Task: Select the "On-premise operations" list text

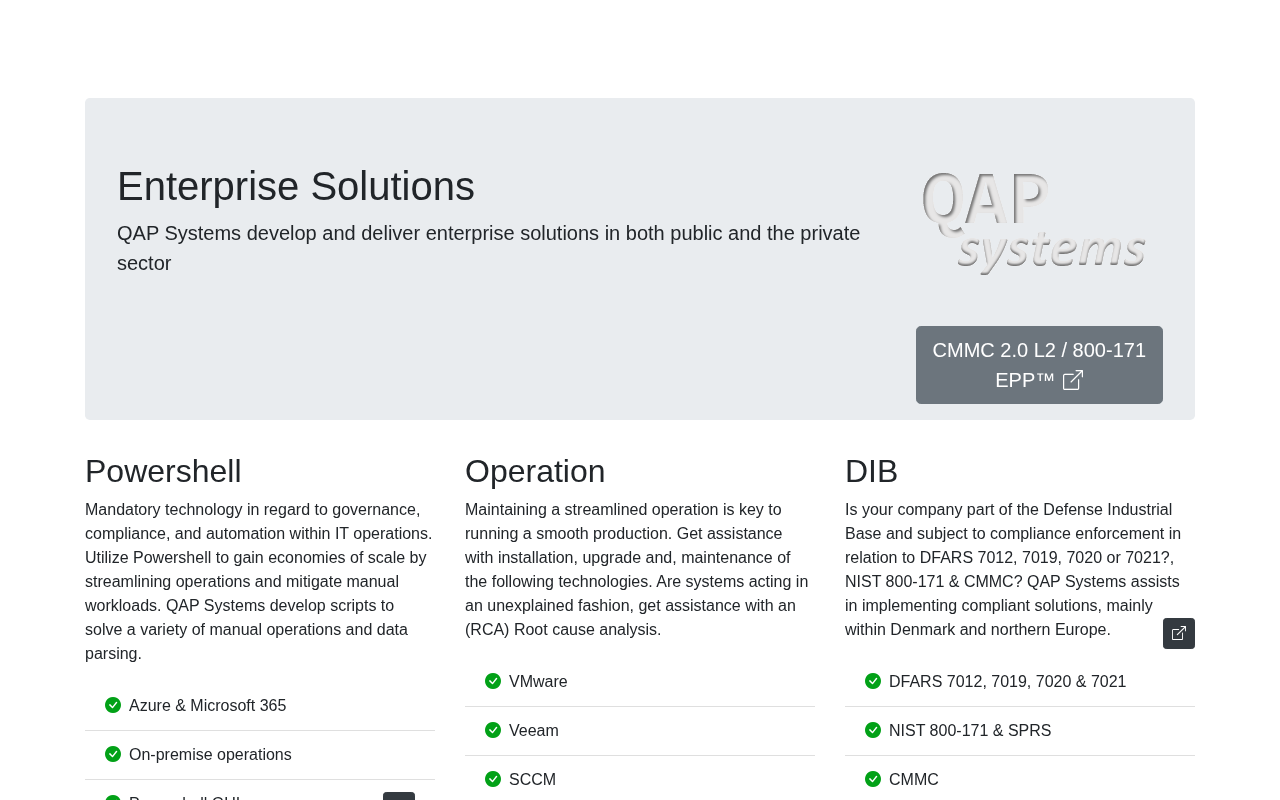Action: pyautogui.click(x=210, y=755)
